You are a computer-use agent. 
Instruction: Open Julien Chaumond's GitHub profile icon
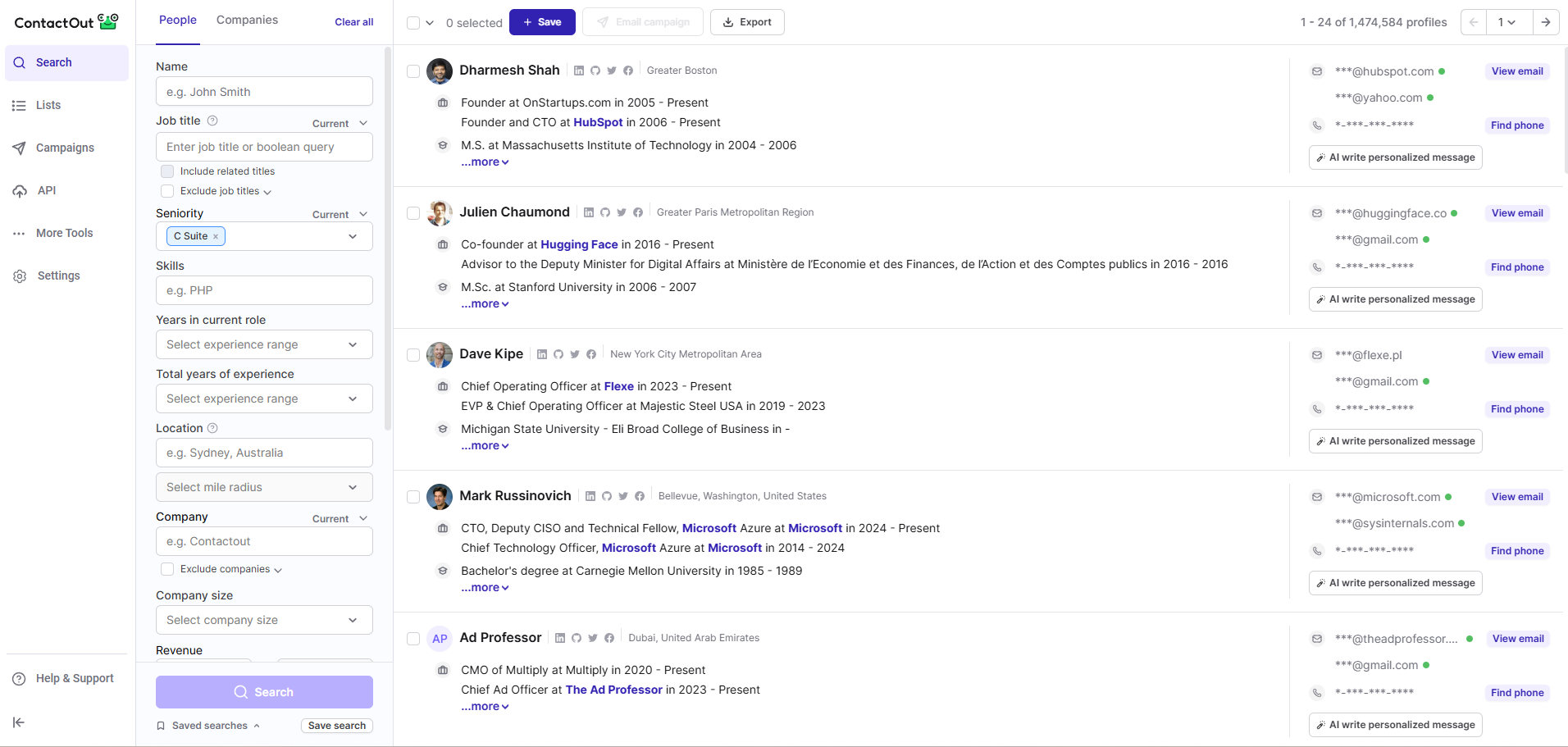[x=605, y=212]
